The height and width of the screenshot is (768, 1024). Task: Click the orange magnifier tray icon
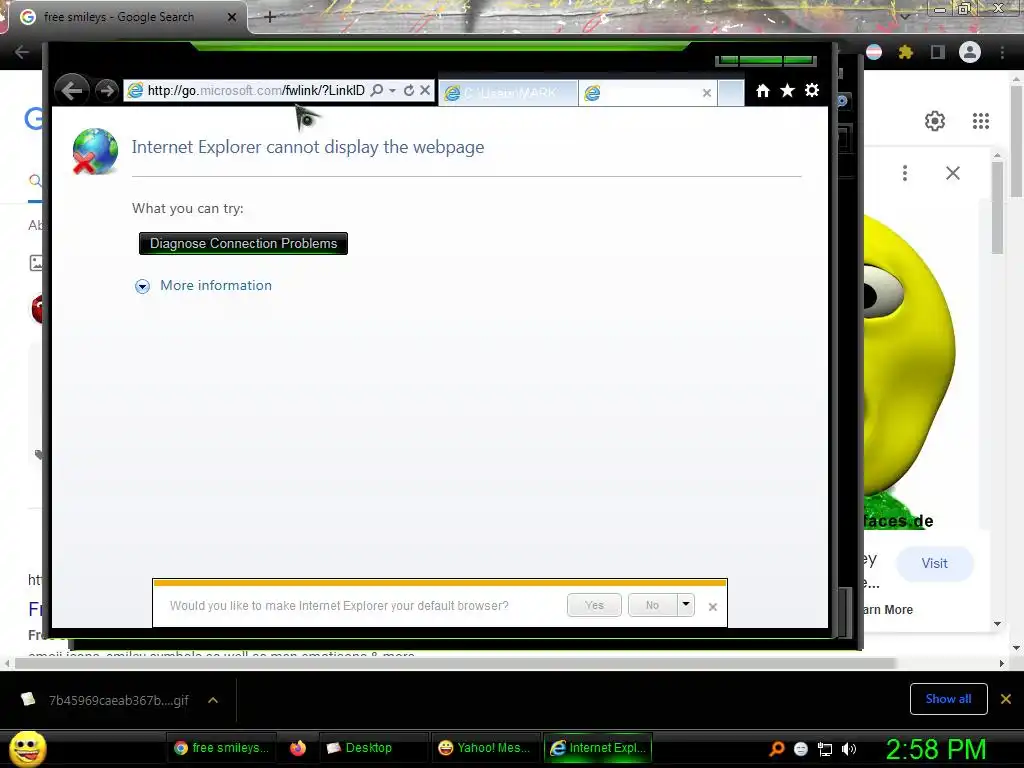(x=777, y=749)
